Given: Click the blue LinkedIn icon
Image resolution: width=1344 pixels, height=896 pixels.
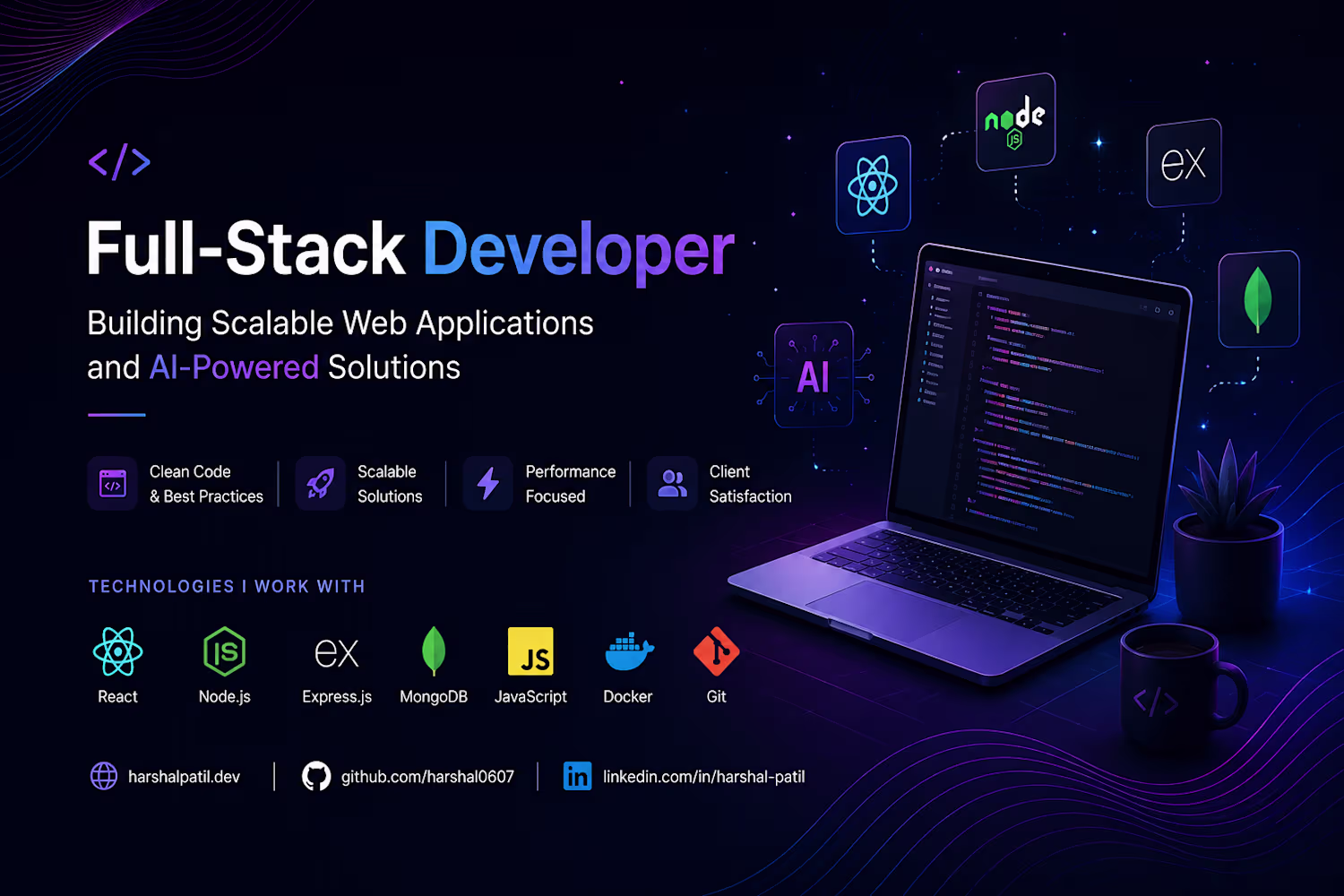Looking at the screenshot, I should click(x=577, y=776).
